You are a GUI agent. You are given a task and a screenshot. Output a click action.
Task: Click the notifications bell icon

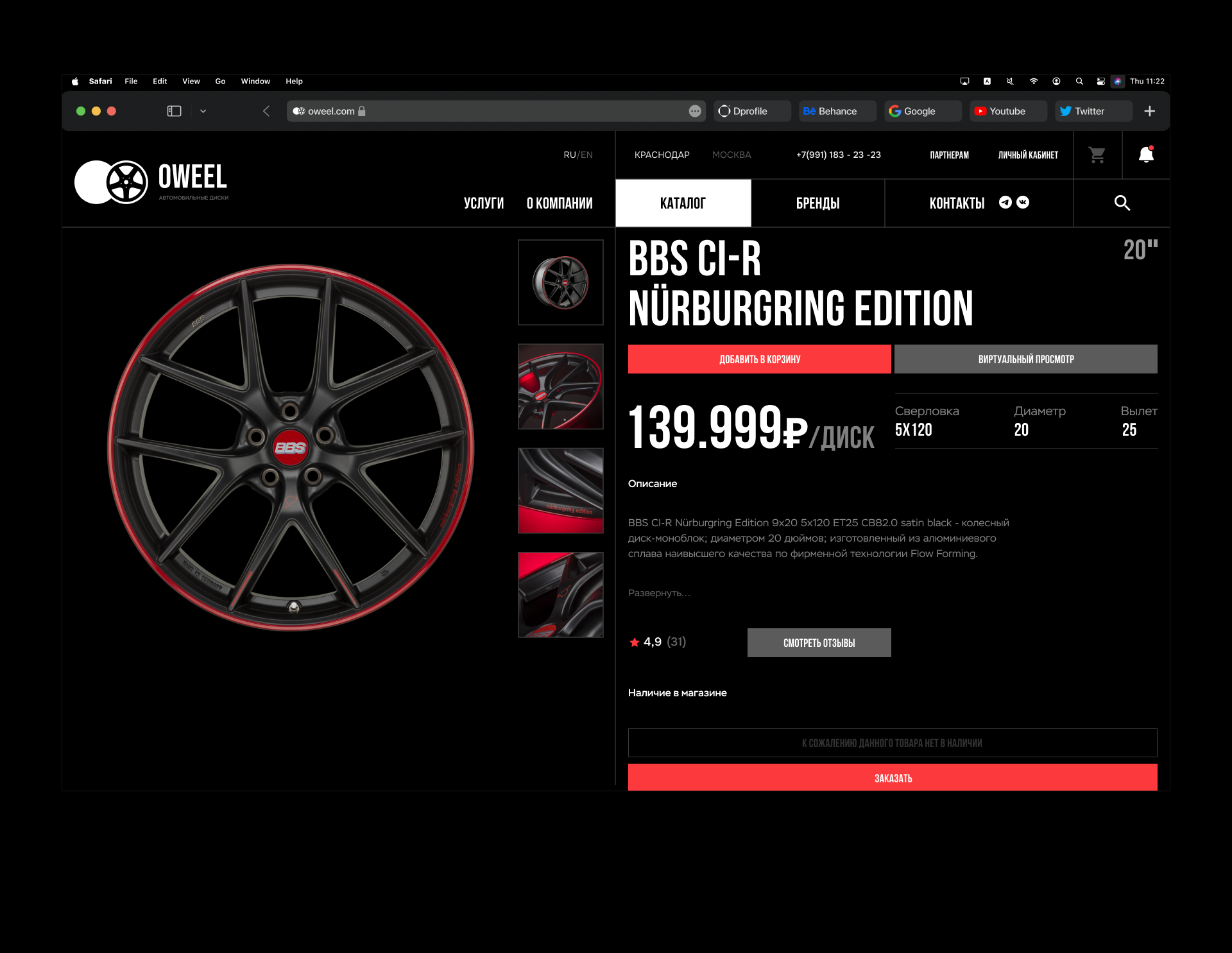(1146, 155)
